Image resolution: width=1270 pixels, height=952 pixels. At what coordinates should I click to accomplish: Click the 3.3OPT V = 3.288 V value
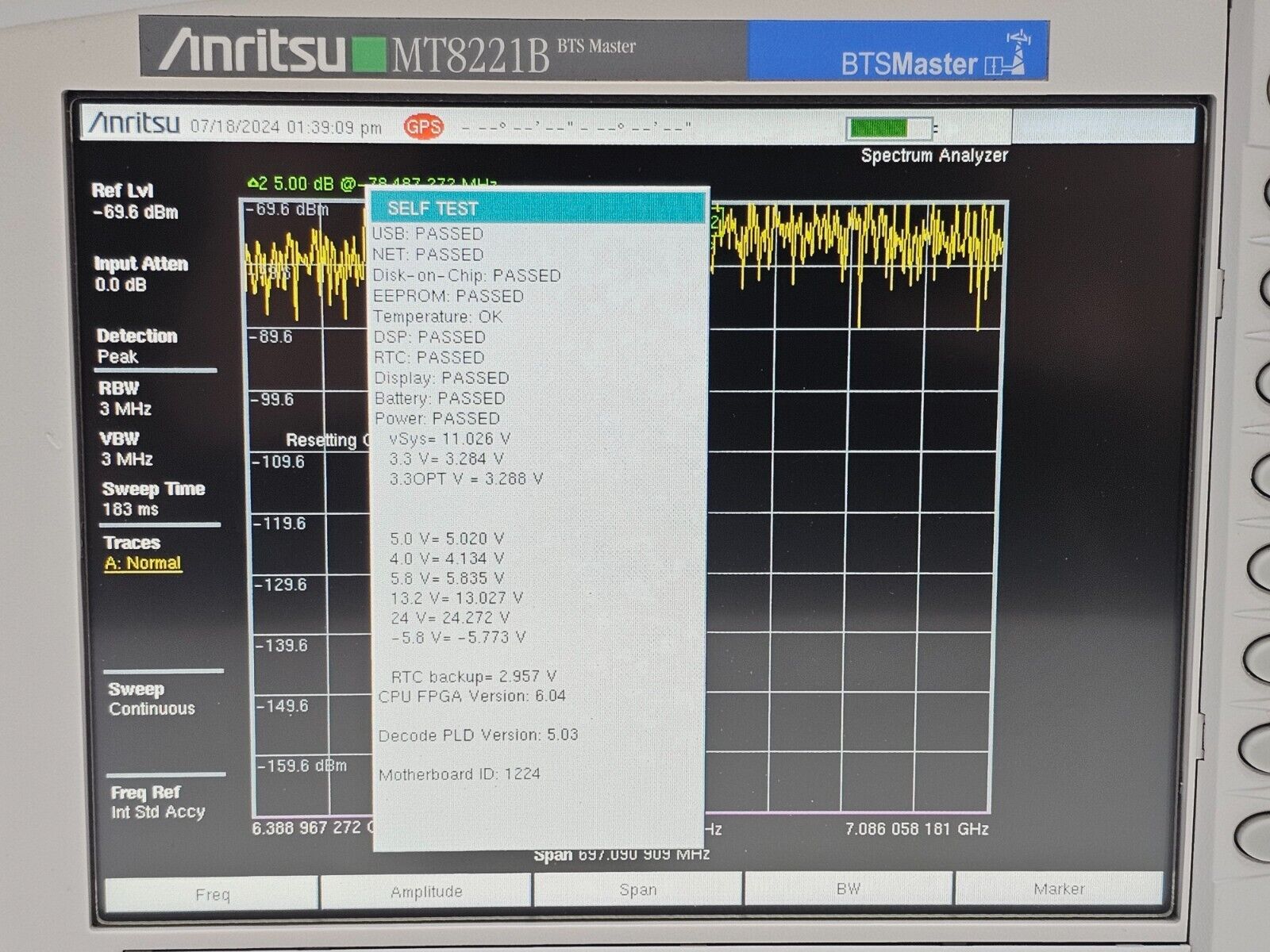[466, 479]
